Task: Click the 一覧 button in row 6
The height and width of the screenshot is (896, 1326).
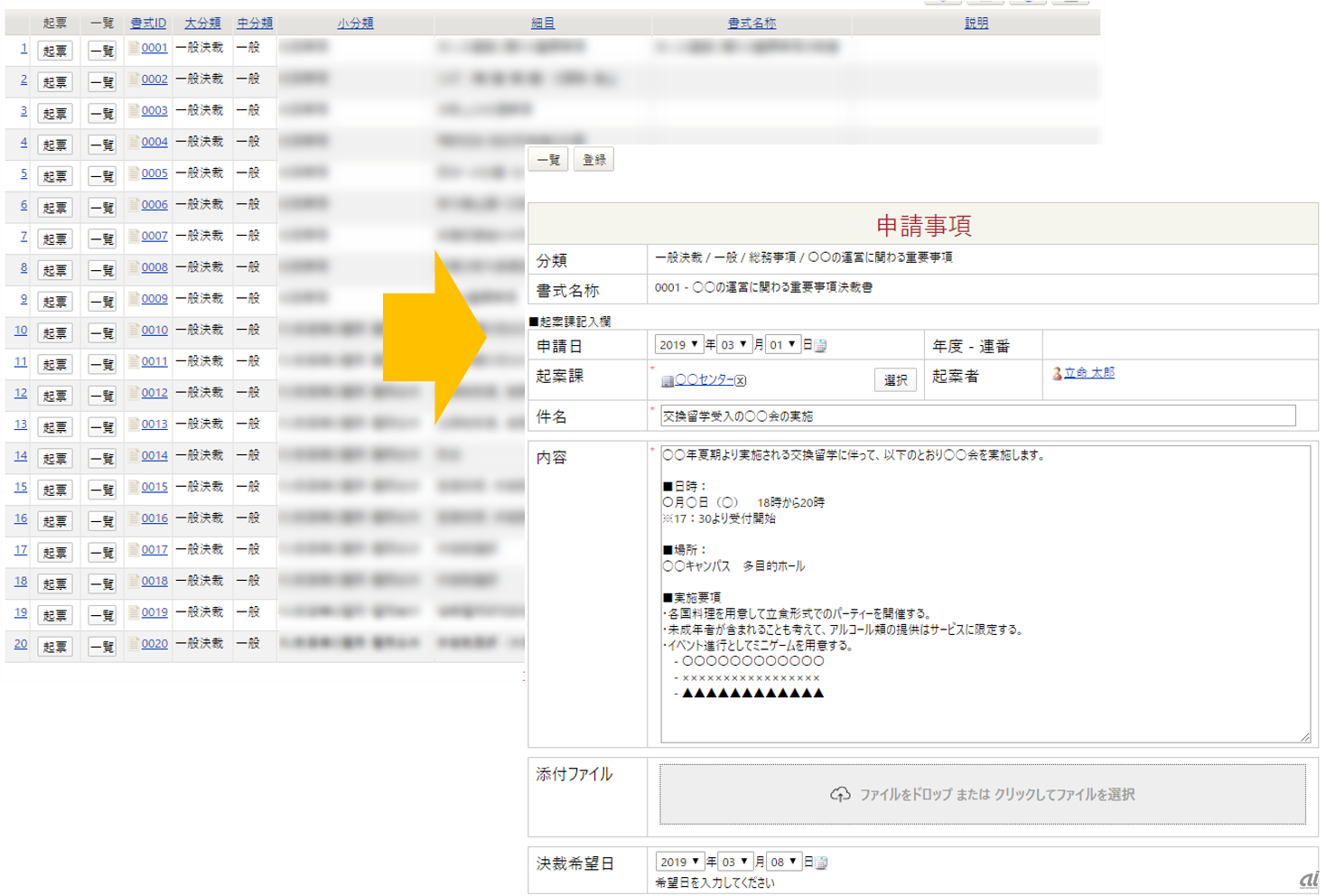Action: [x=102, y=208]
